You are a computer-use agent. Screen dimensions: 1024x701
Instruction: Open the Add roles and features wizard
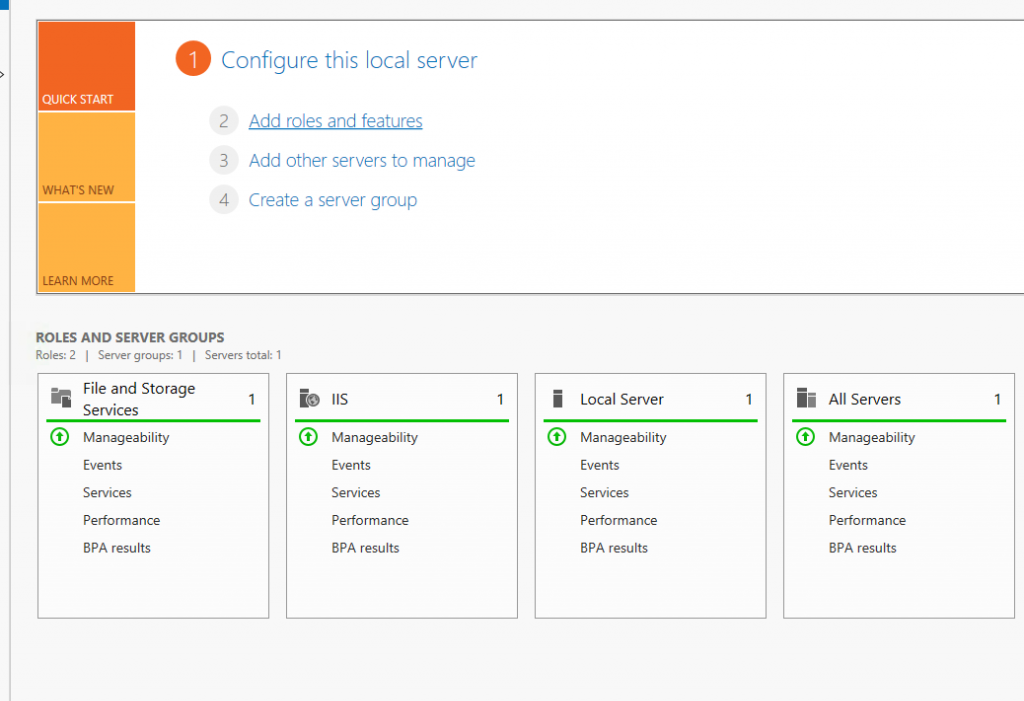[335, 120]
